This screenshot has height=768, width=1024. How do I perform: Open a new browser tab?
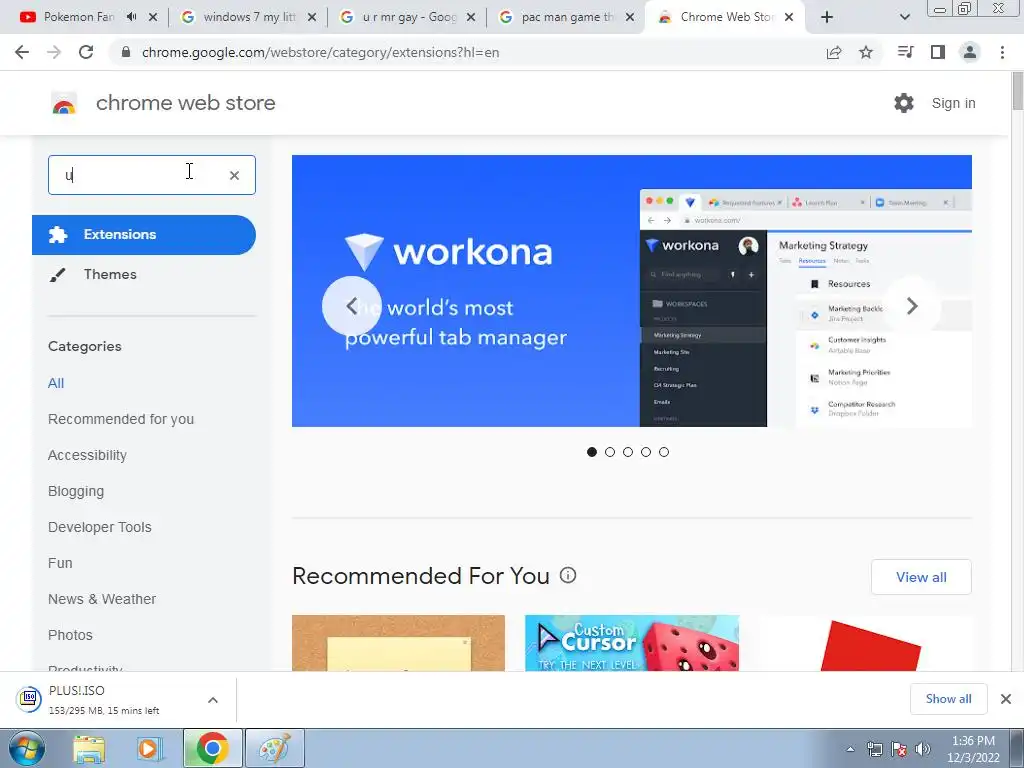coord(827,17)
